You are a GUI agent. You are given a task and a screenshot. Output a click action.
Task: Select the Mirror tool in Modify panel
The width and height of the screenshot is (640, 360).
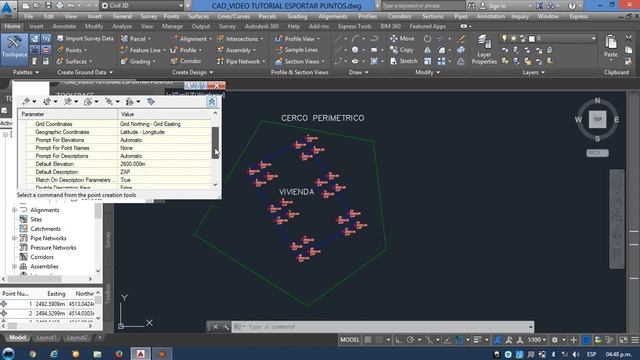[427, 50]
